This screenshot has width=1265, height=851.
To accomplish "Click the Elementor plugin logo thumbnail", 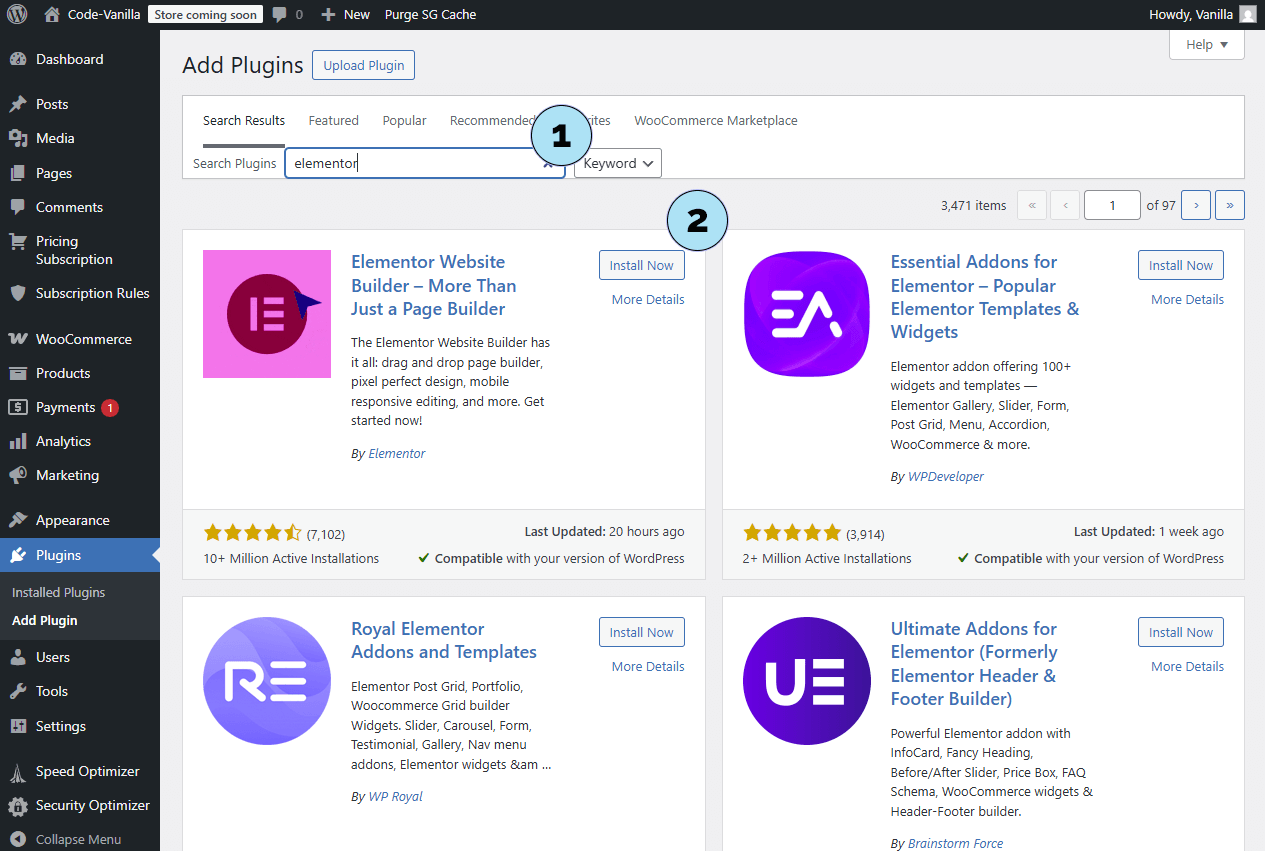I will [x=267, y=314].
